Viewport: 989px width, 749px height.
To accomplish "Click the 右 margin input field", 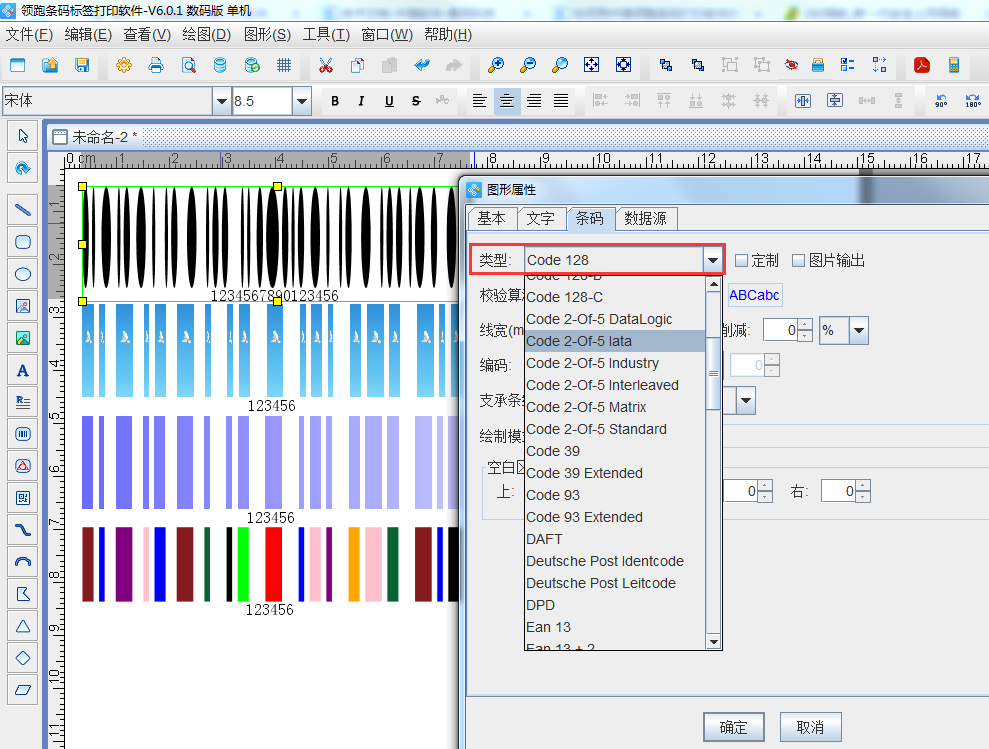I will click(x=838, y=491).
